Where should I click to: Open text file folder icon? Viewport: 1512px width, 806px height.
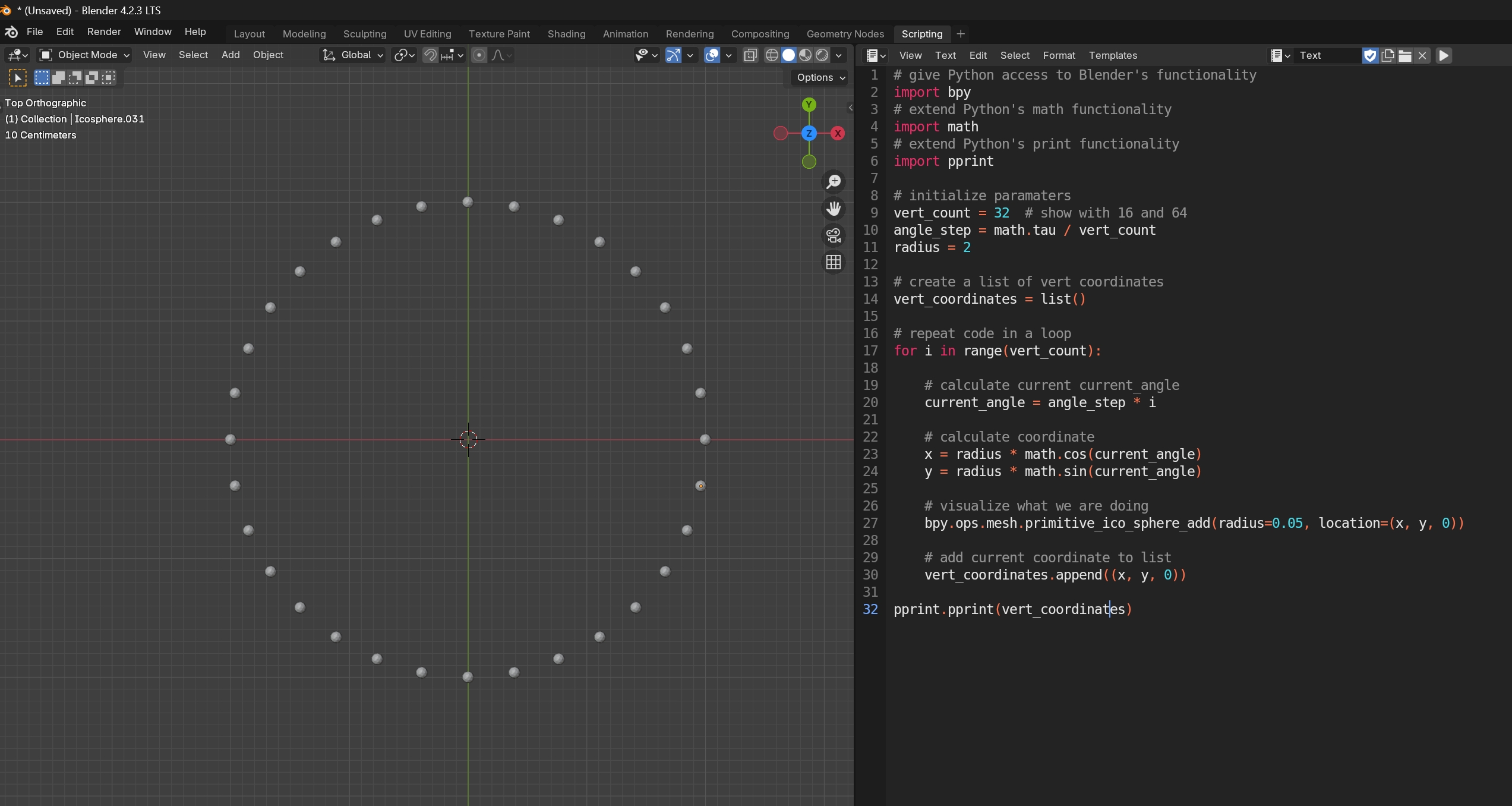1405,55
